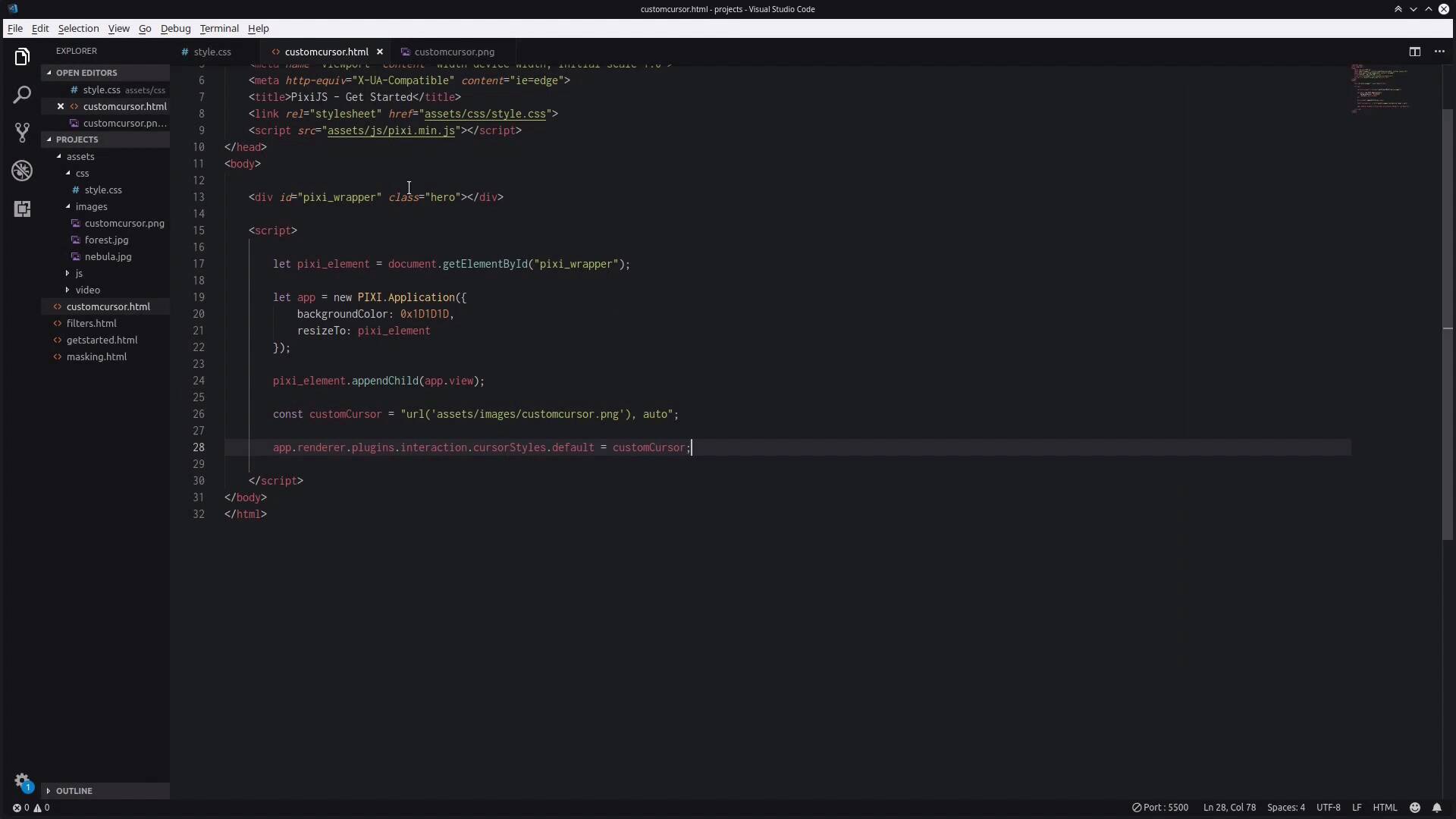1456x819 pixels.
Task: Click the split editor icon in the tab bar
Action: pos(1415,52)
